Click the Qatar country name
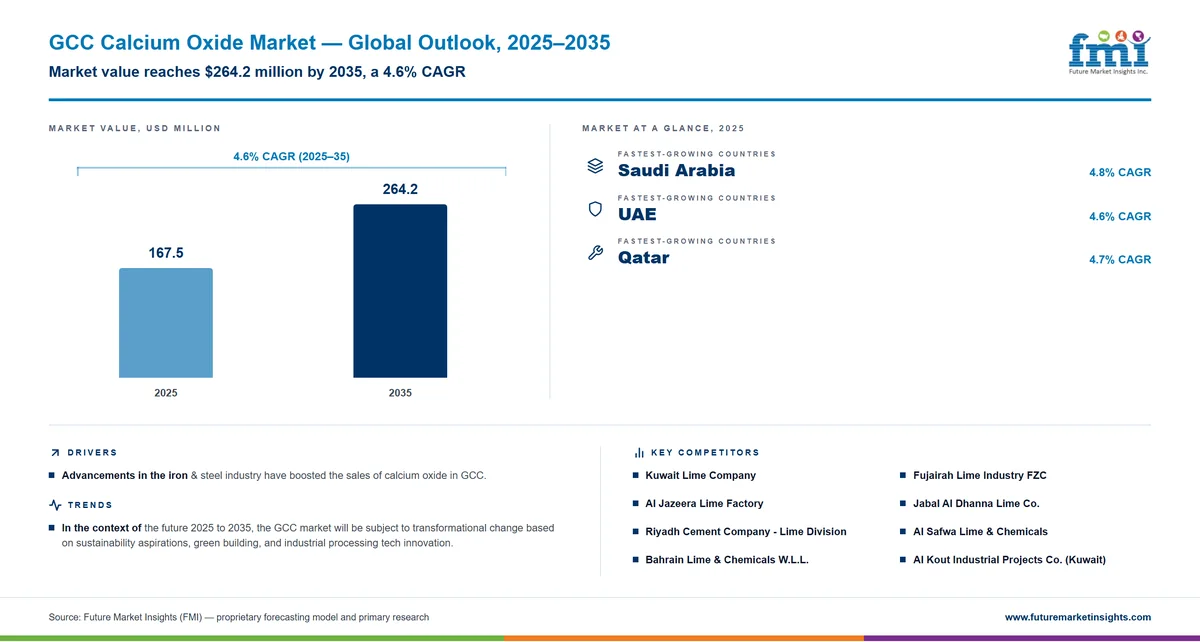The height and width of the screenshot is (642, 1200). (643, 258)
